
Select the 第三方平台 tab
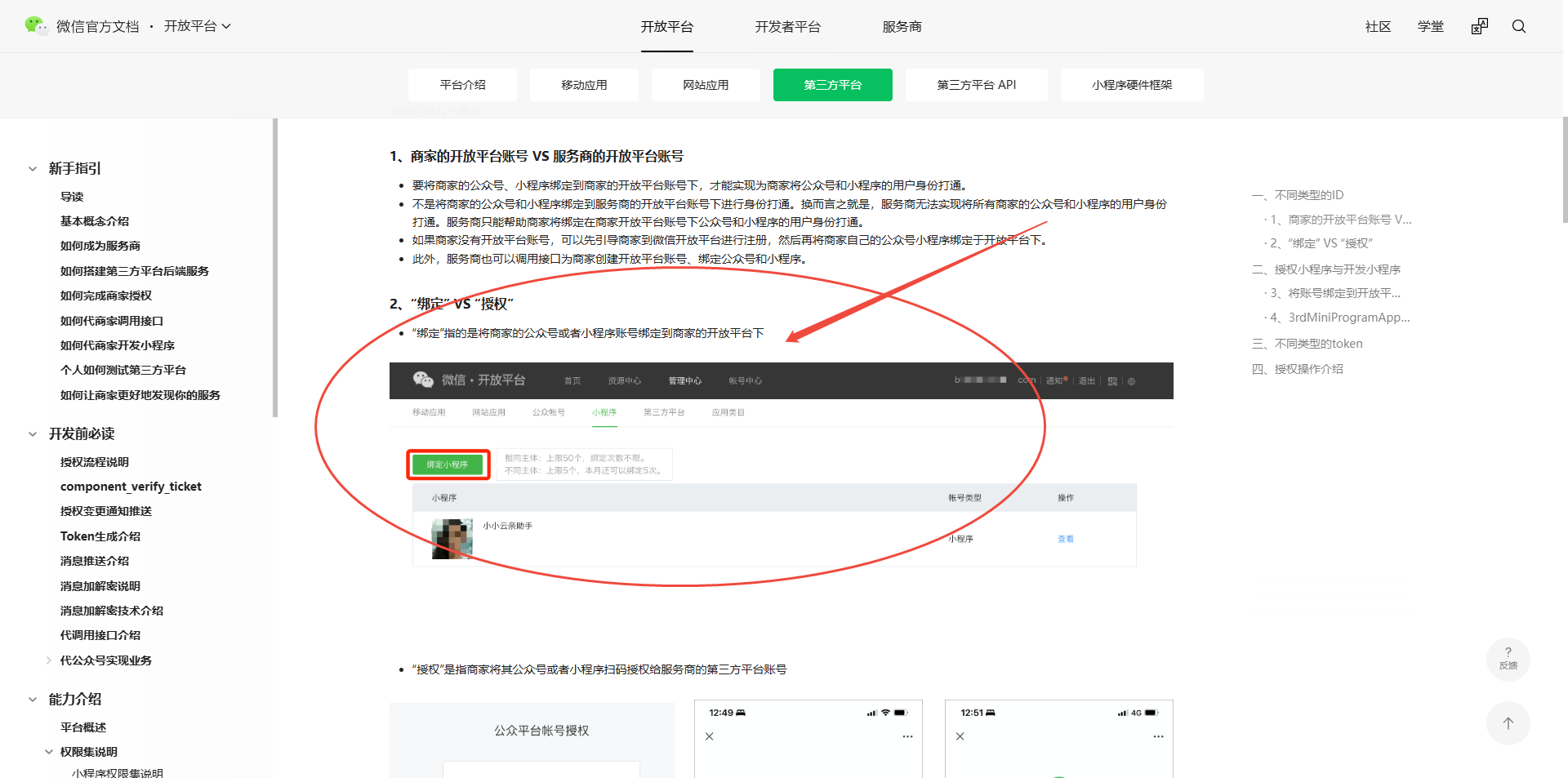pyautogui.click(x=833, y=85)
